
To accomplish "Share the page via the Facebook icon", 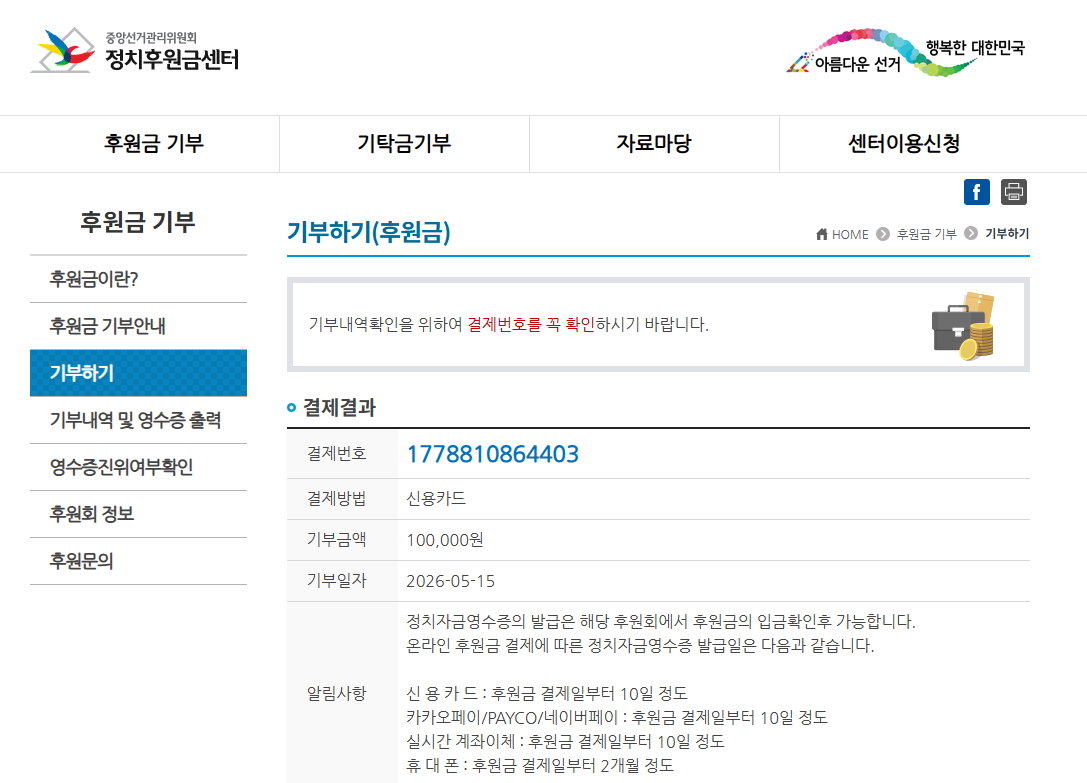I will pyautogui.click(x=976, y=192).
